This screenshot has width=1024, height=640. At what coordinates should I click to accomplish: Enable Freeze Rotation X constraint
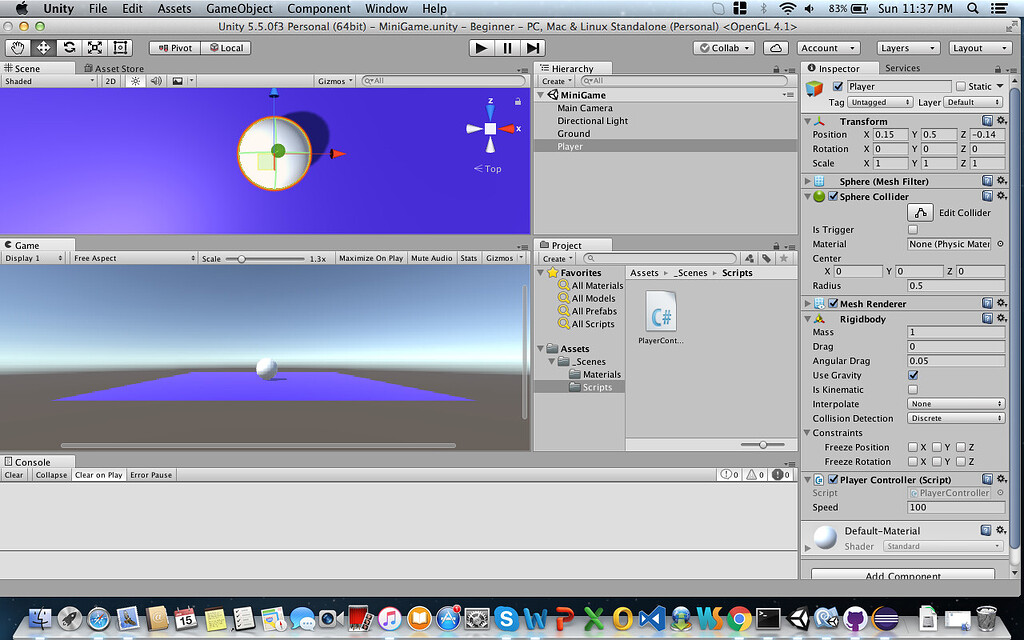tap(913, 461)
